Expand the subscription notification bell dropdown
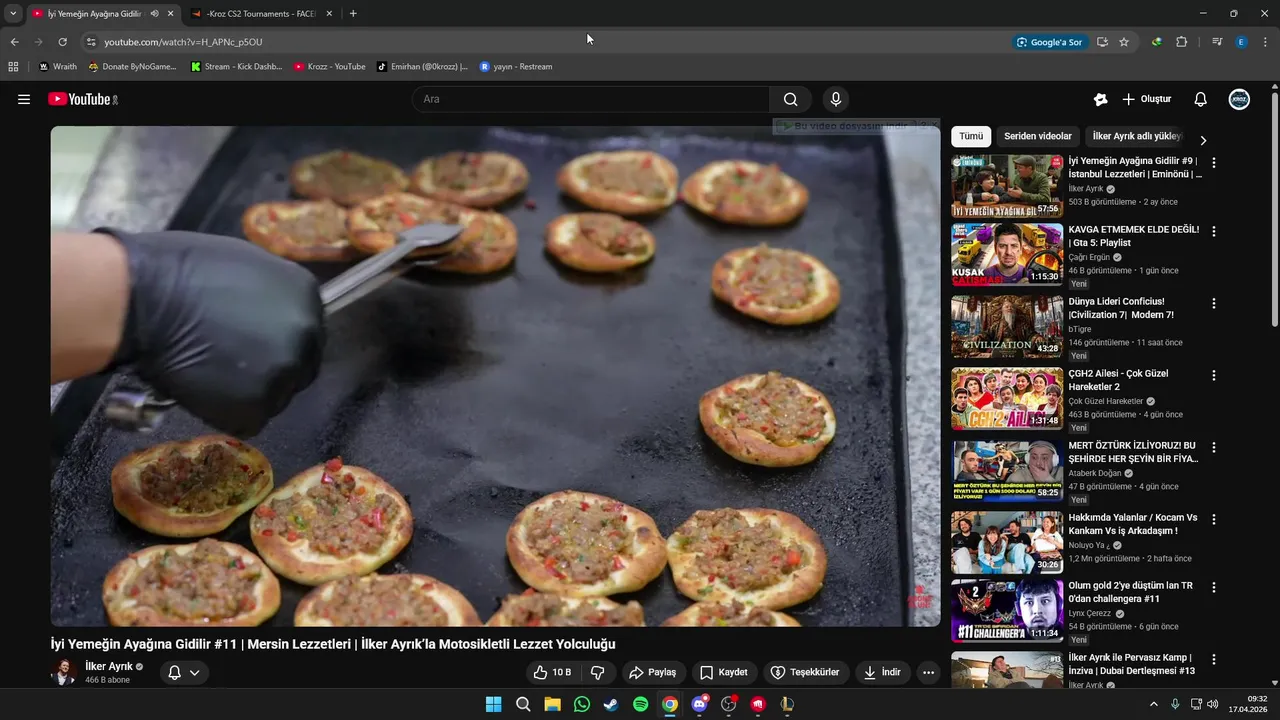The height and width of the screenshot is (720, 1280). pos(184,672)
